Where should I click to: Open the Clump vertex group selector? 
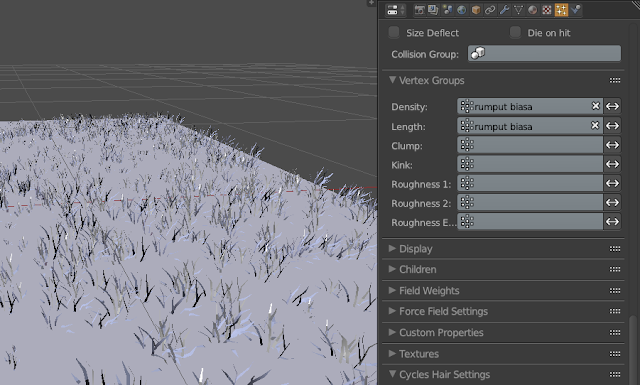tap(530, 145)
